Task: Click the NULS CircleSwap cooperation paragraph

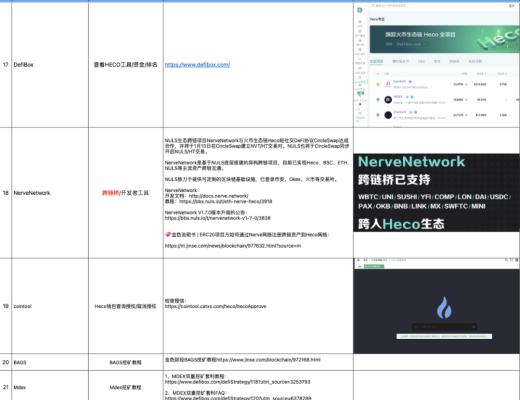Action: point(257,146)
